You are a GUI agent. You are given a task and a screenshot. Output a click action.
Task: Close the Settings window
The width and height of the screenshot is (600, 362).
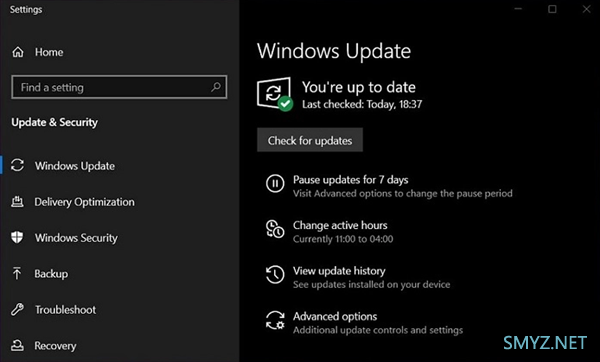coord(586,9)
